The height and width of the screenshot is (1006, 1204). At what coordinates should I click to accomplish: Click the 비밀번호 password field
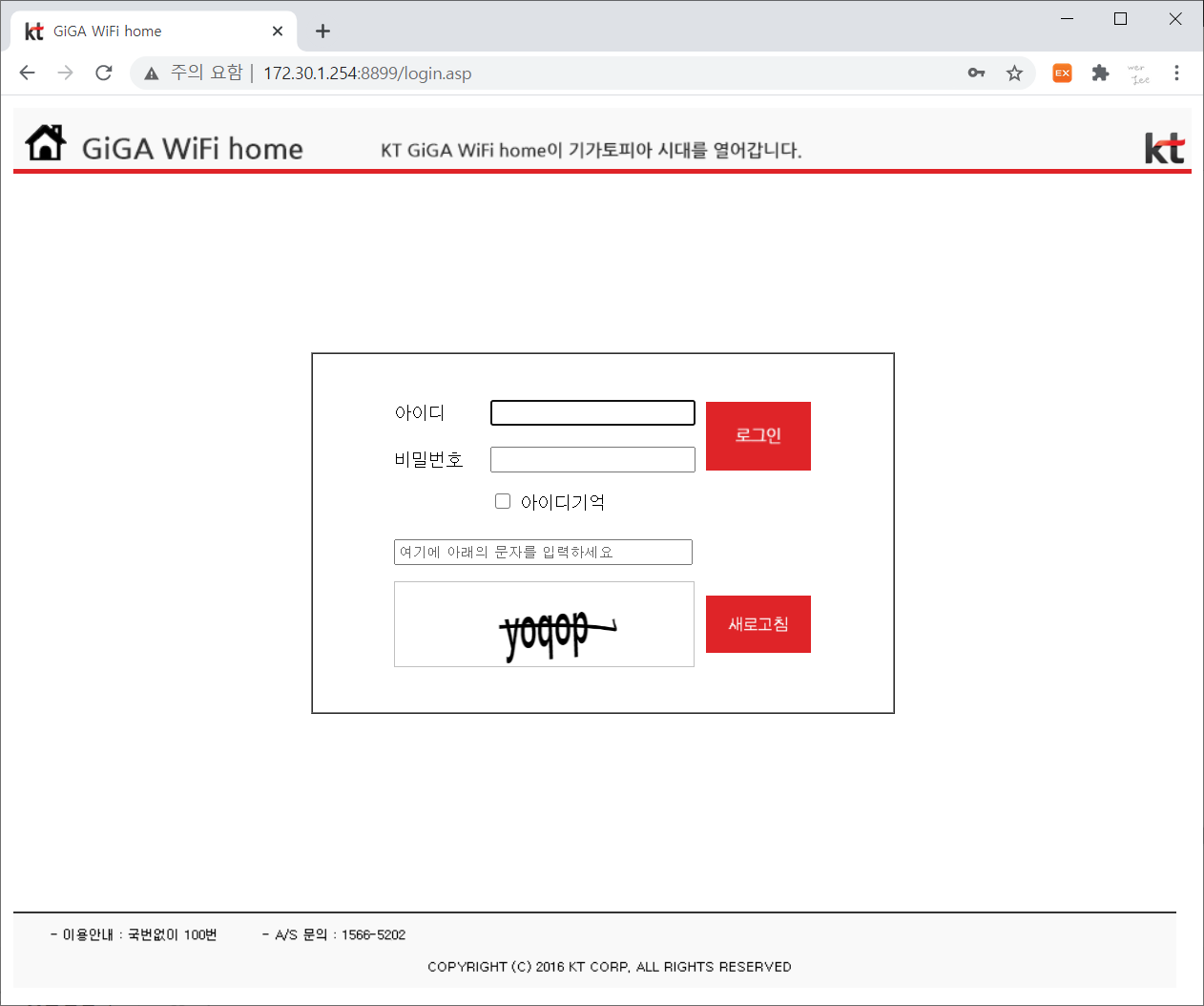point(592,459)
